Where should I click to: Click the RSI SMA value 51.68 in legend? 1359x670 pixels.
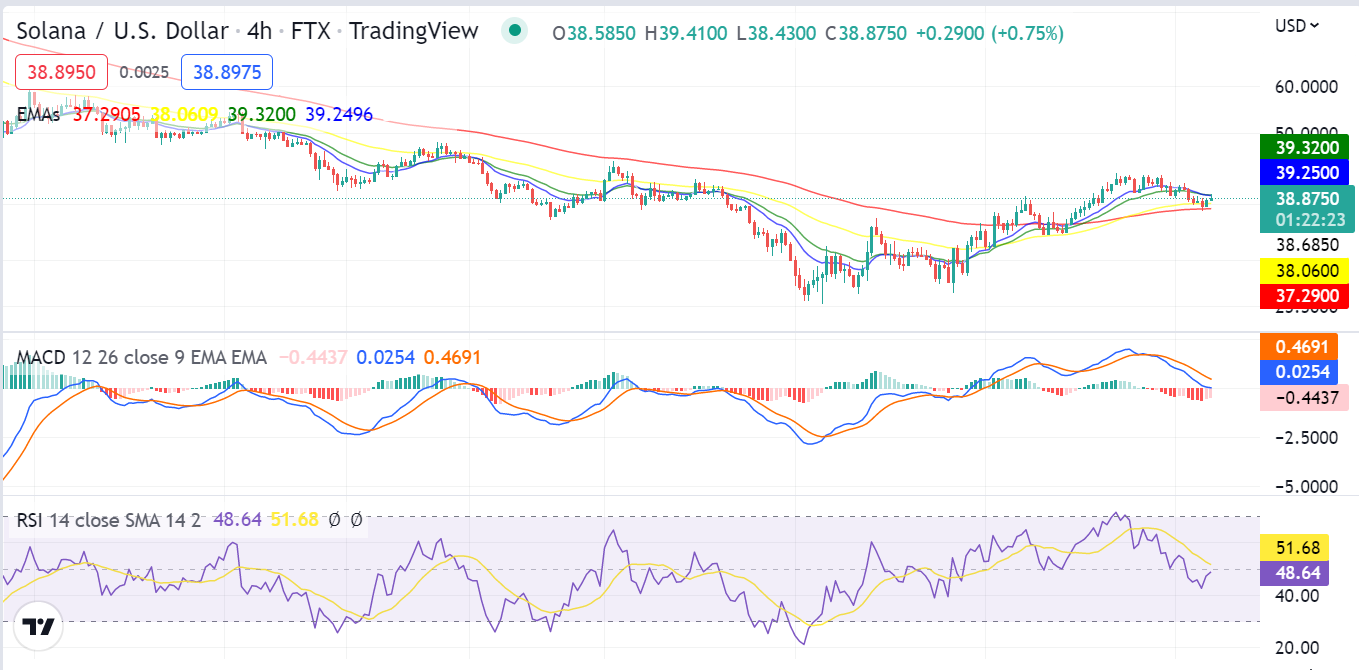294,520
